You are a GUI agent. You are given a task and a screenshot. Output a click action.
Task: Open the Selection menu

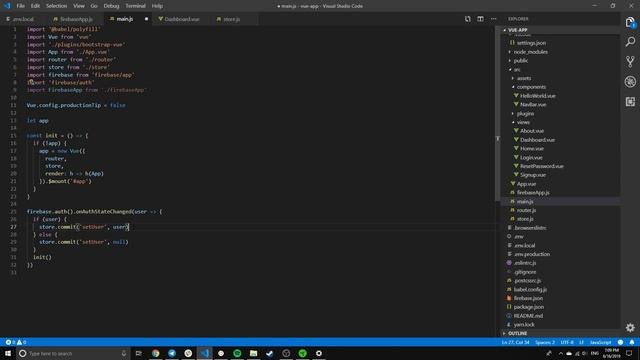[56, 6]
